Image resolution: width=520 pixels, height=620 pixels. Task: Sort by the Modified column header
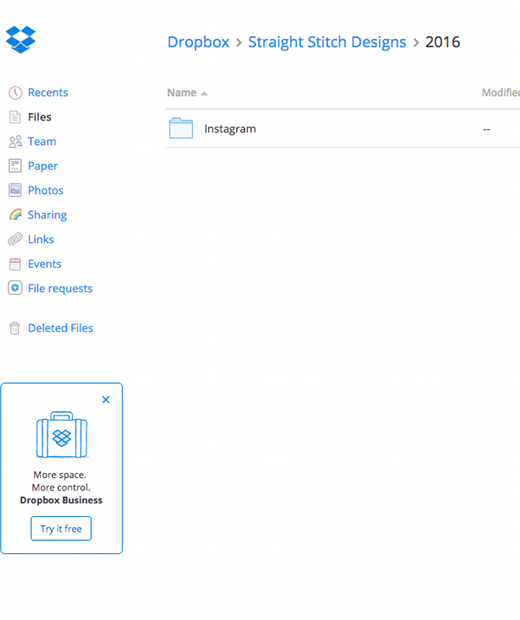501,93
